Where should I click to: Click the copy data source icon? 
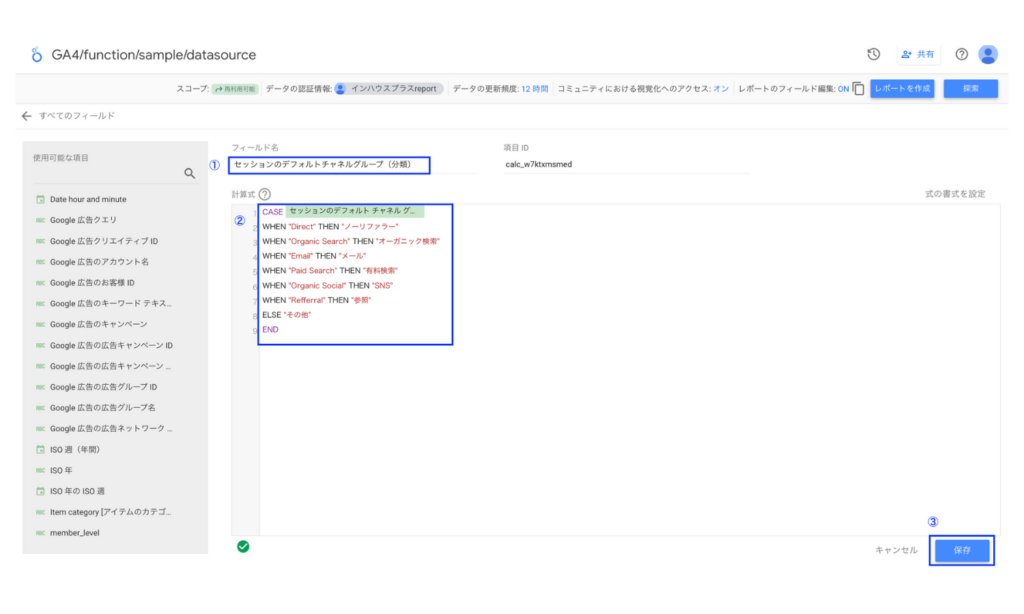(x=858, y=89)
